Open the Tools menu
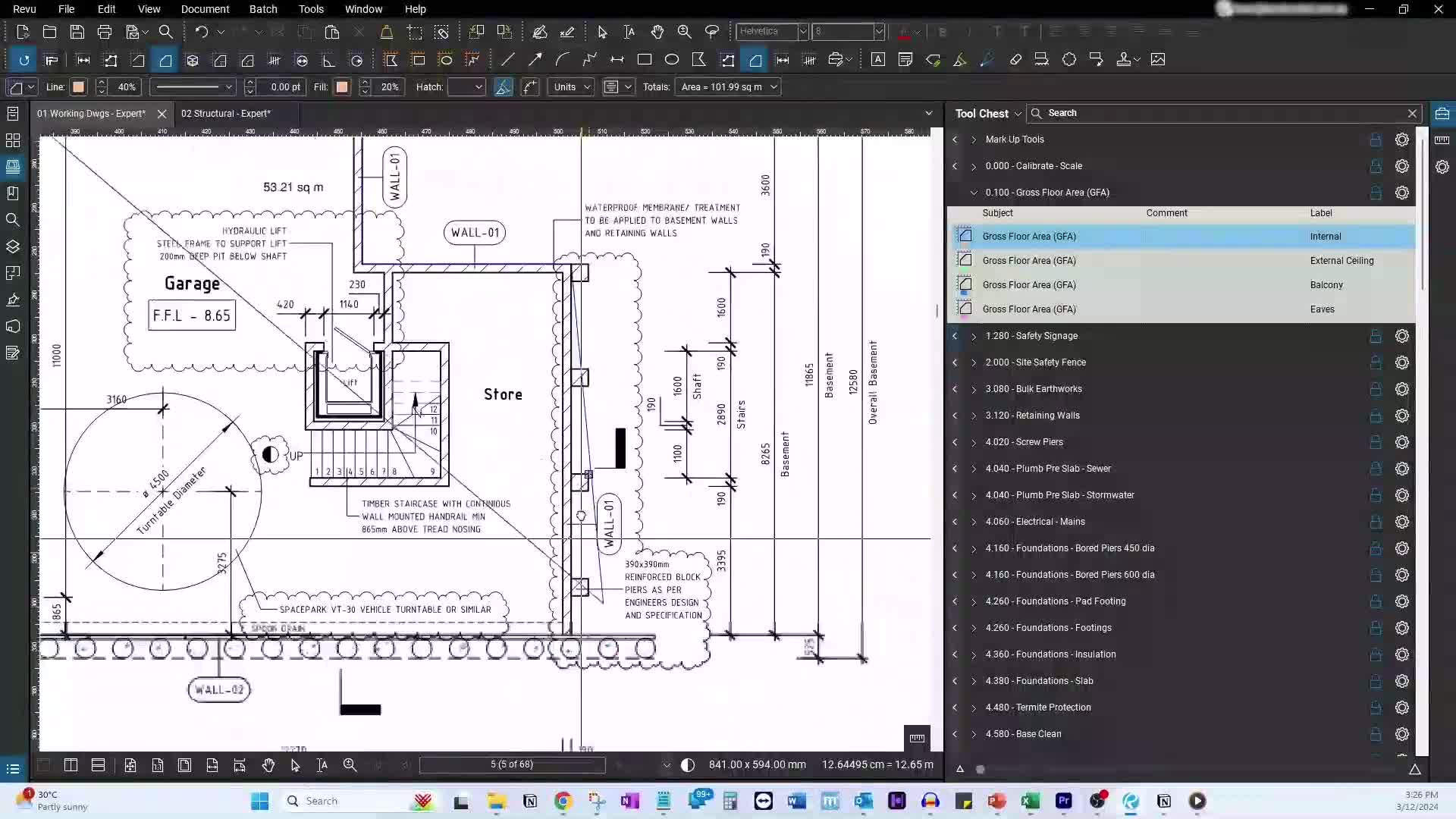 [311, 9]
